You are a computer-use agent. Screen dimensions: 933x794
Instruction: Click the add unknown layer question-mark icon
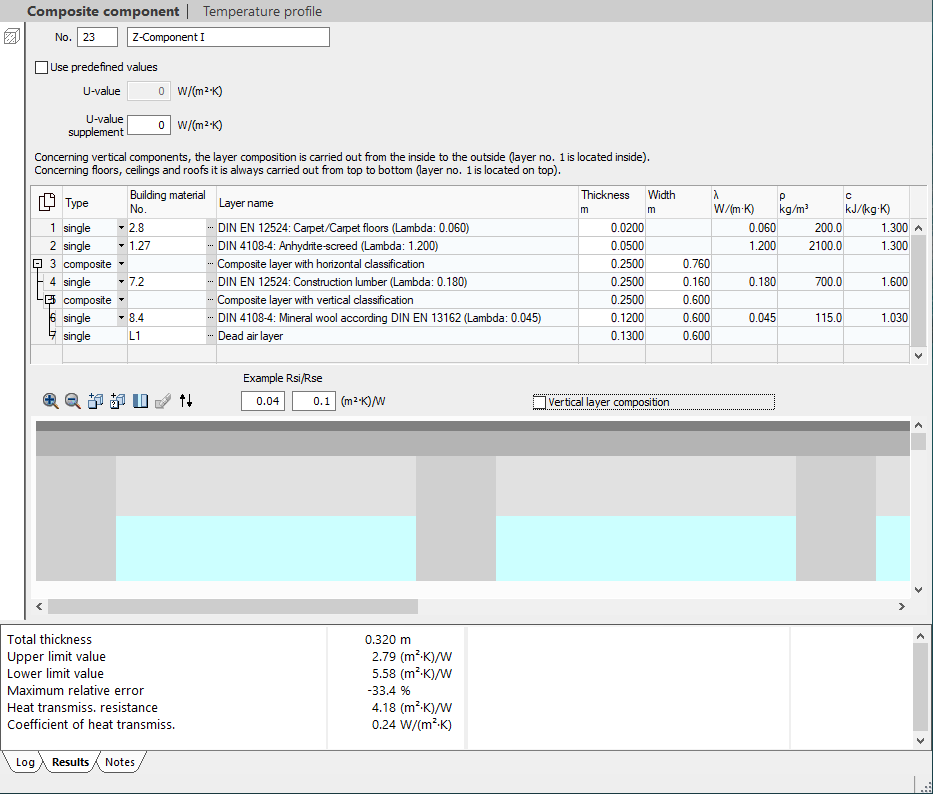(118, 401)
